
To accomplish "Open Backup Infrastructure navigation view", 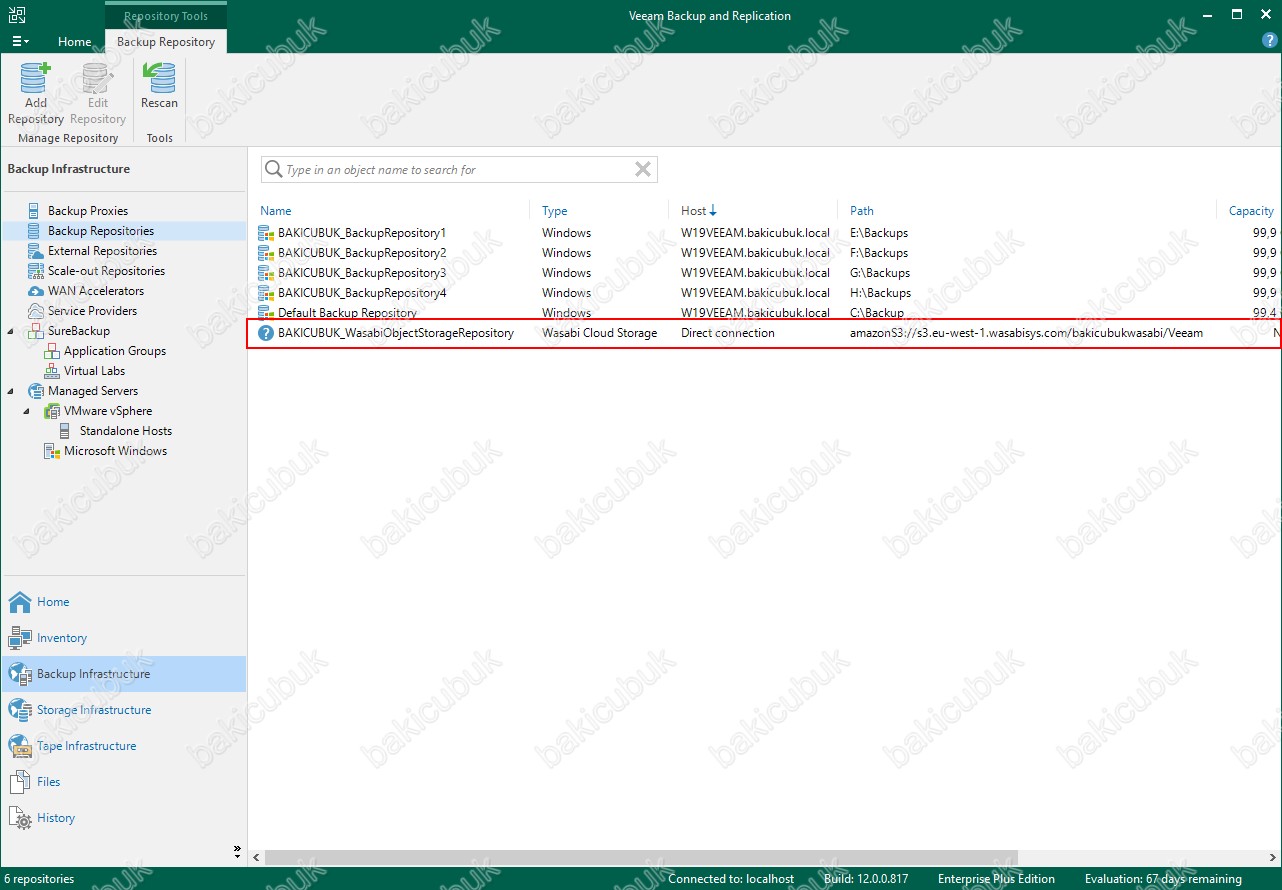I will pyautogui.click(x=123, y=674).
